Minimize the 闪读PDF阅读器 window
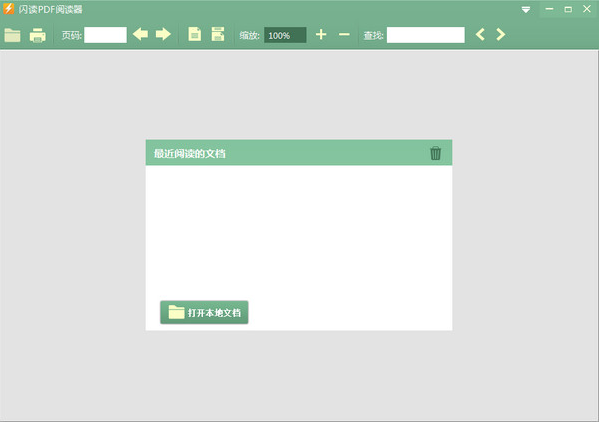 549,9
